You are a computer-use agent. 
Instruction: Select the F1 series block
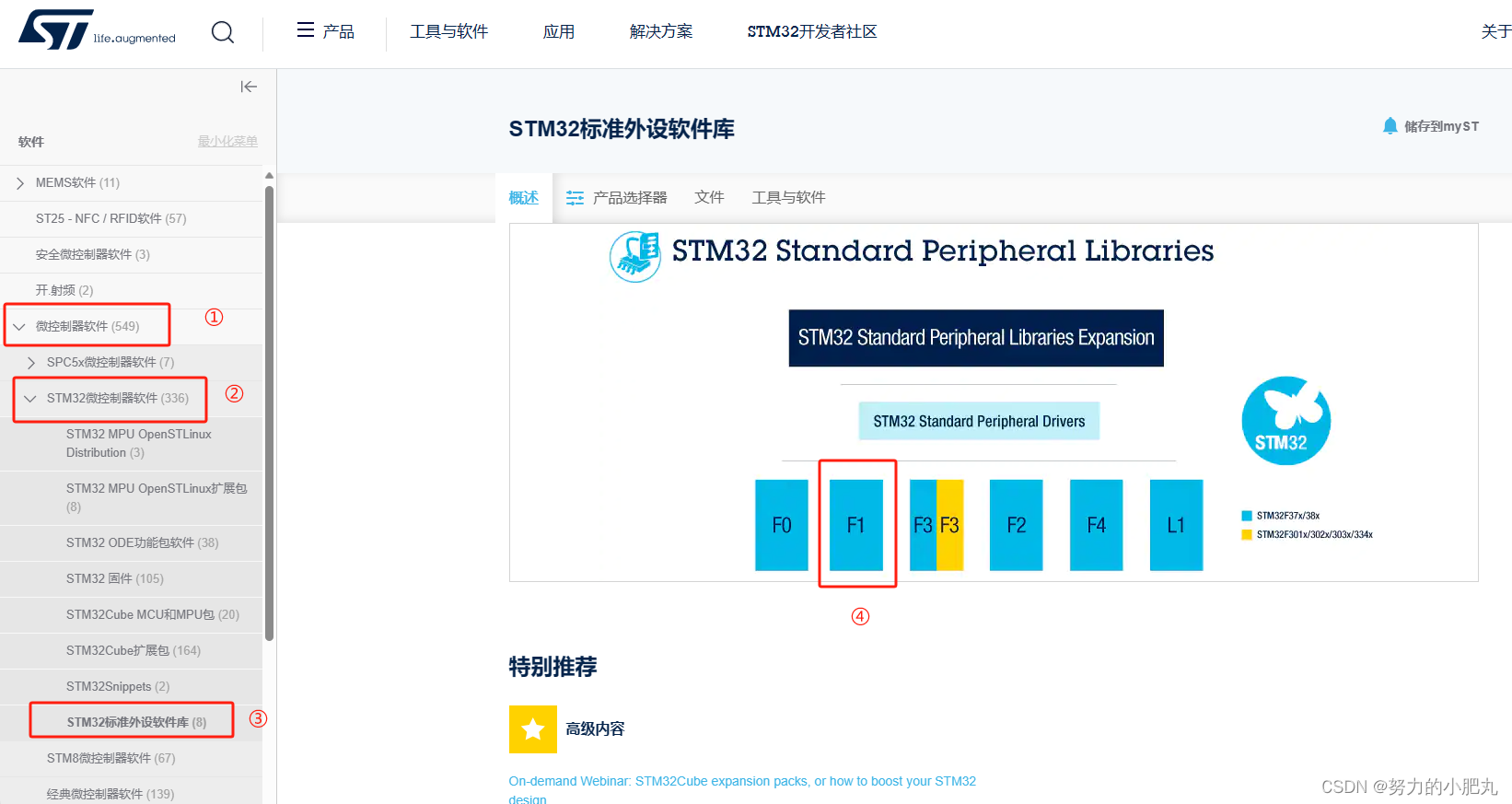[856, 525]
